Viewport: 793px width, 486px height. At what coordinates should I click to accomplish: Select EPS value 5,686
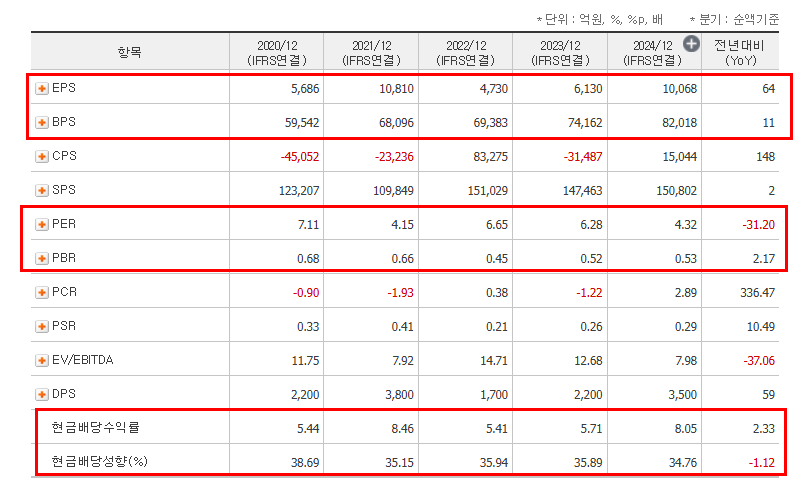click(305, 89)
